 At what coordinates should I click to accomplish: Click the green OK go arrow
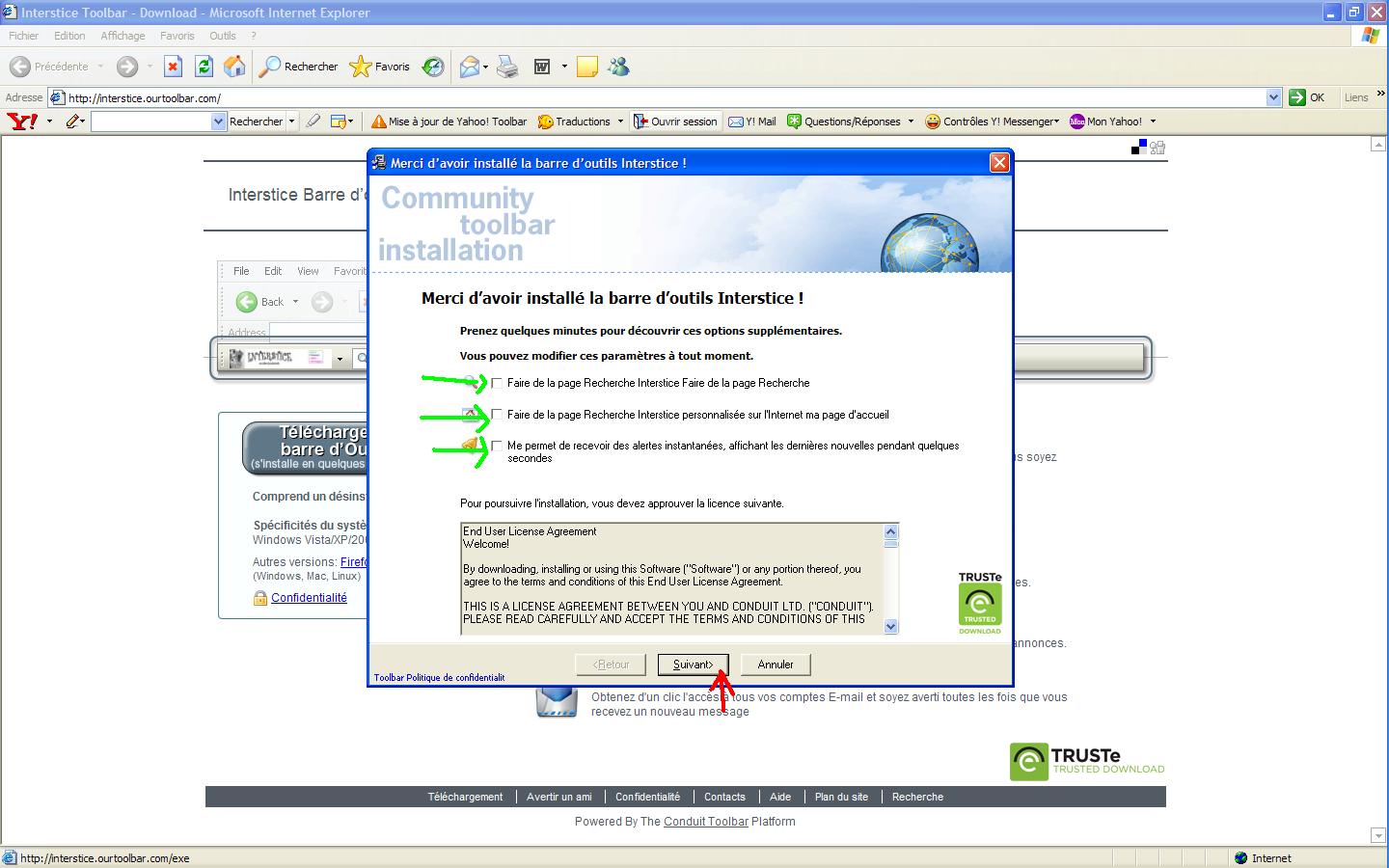coord(1297,97)
